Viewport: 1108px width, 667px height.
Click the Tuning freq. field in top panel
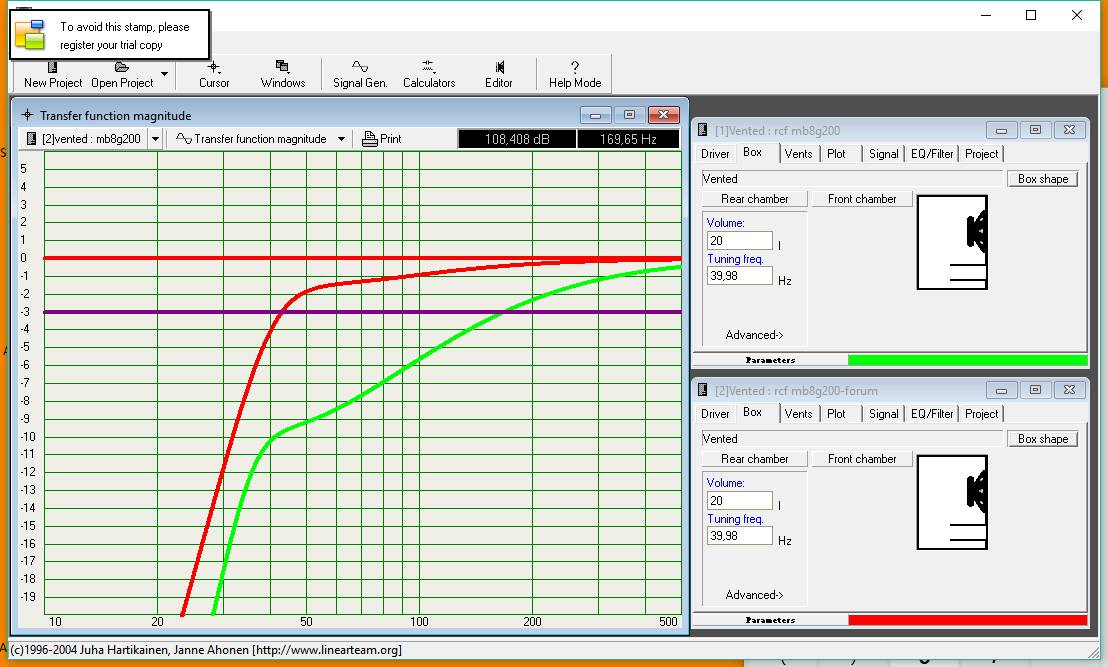[x=739, y=276]
